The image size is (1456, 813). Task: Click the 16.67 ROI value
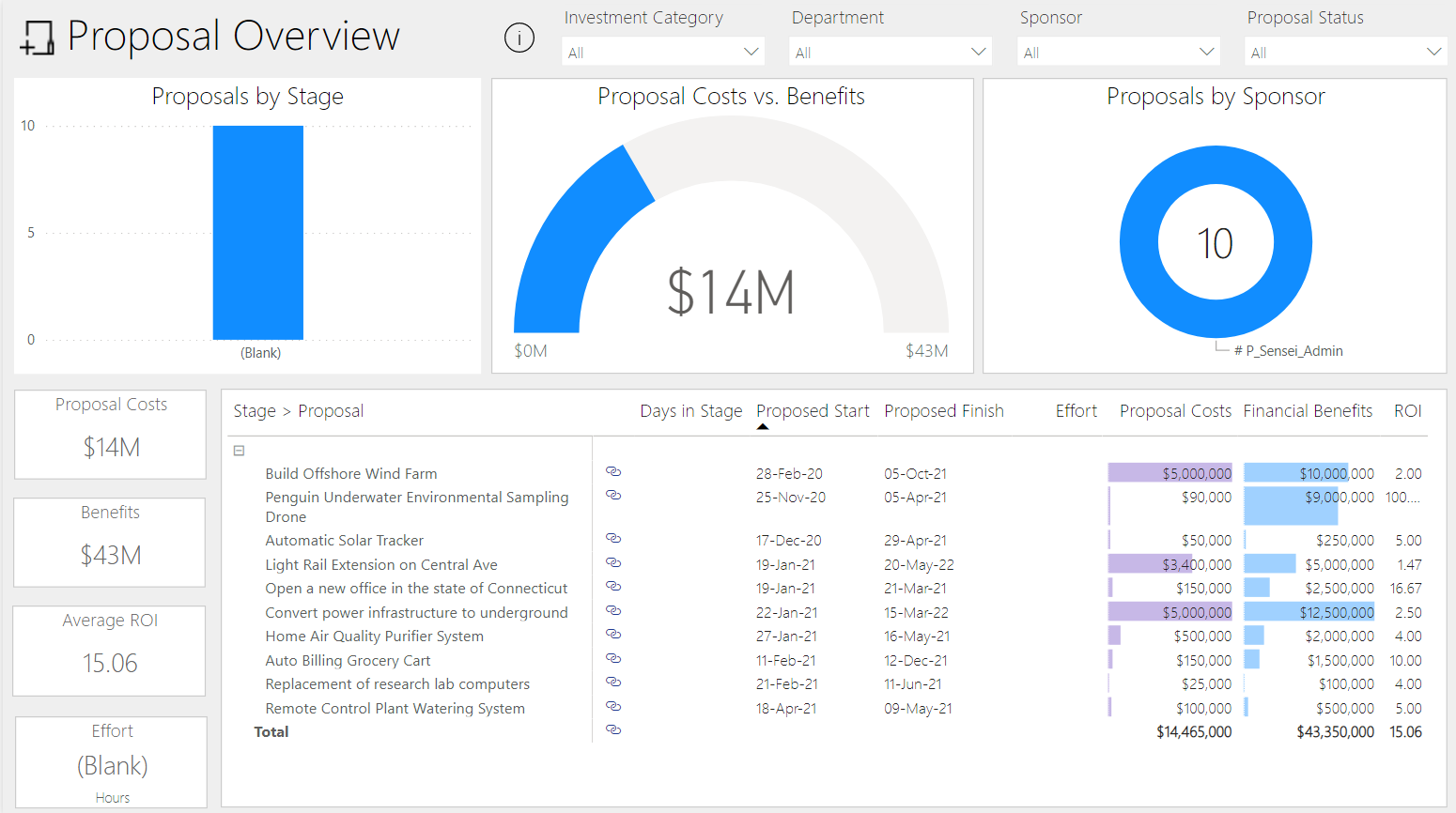tap(1406, 589)
